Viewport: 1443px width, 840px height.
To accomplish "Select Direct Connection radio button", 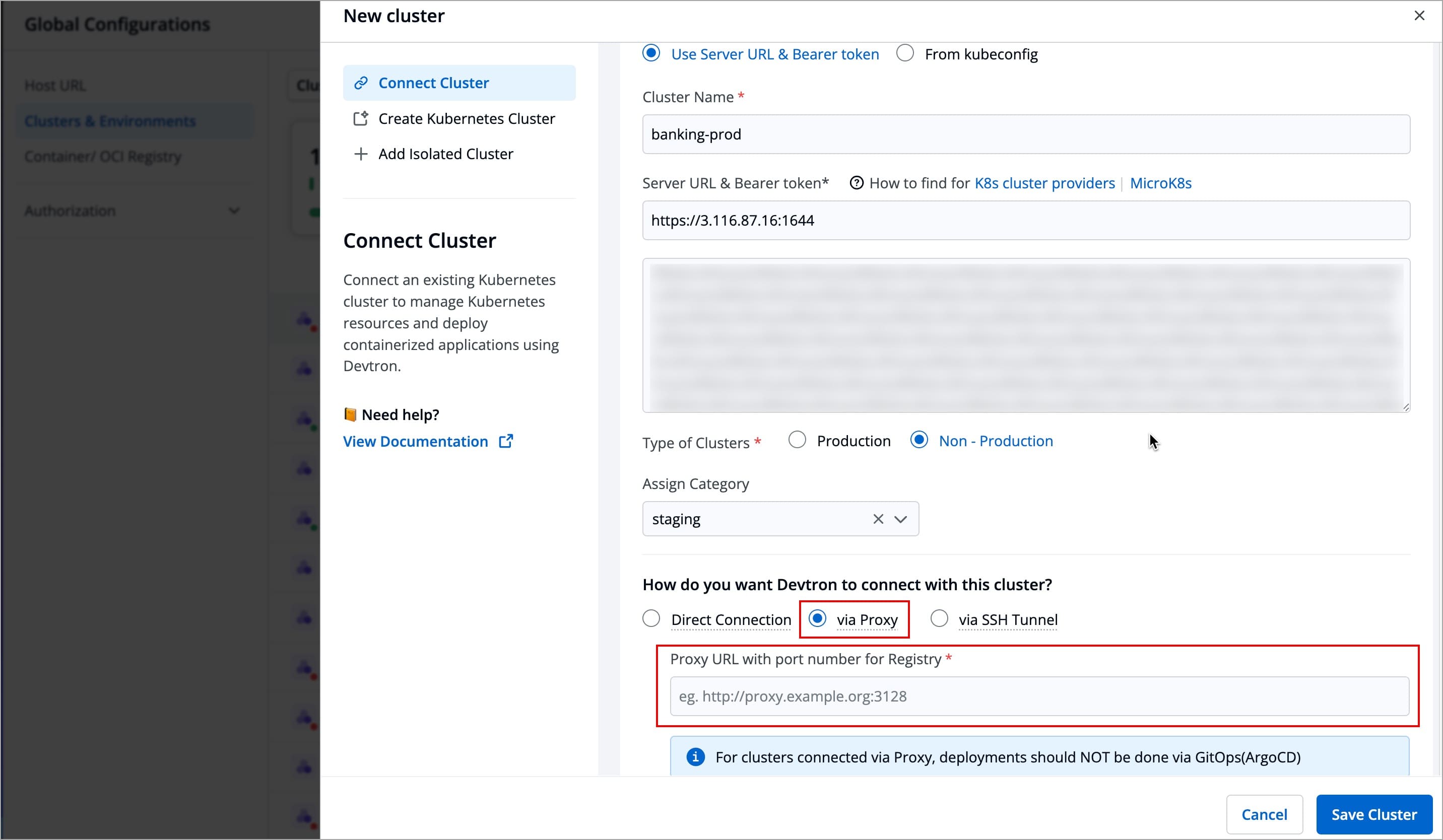I will pyautogui.click(x=651, y=618).
